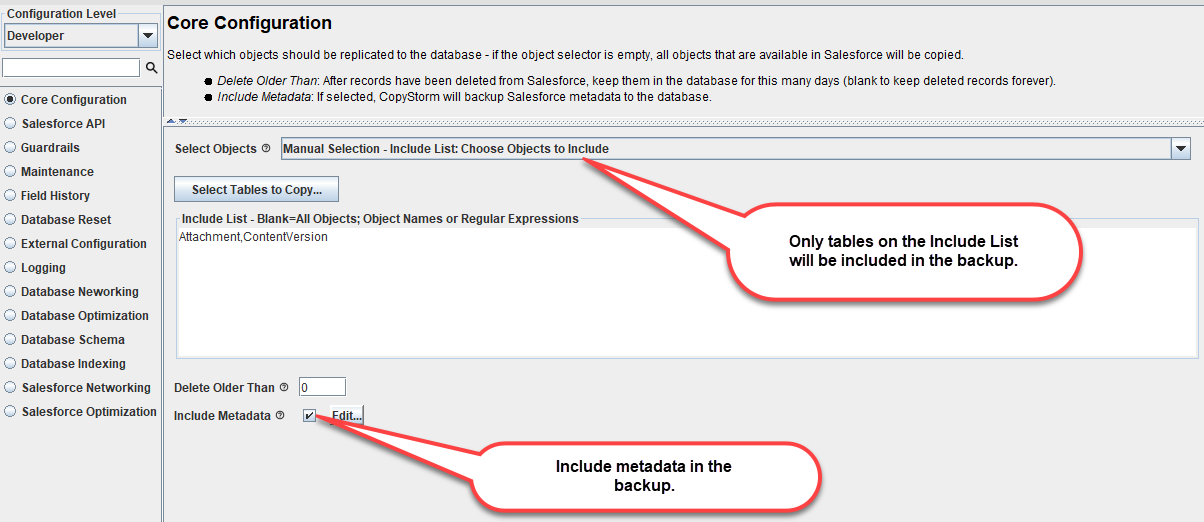Click help icon beside Delete Older Than
The image size is (1204, 522).
click(284, 387)
